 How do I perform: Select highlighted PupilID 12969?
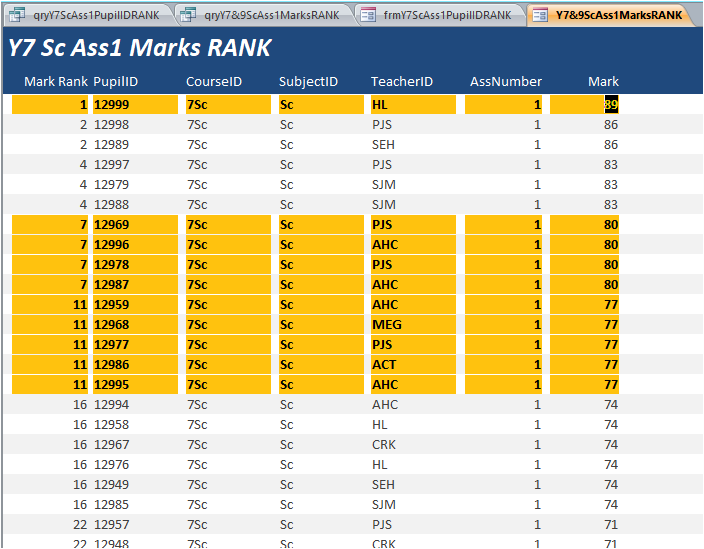pos(135,224)
